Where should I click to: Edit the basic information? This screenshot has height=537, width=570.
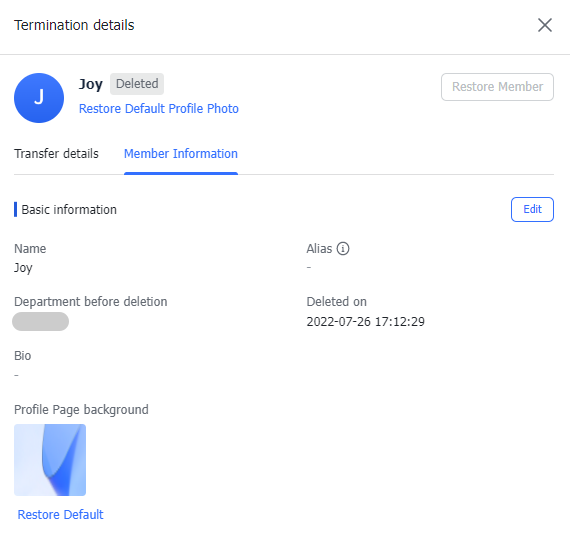(x=532, y=209)
